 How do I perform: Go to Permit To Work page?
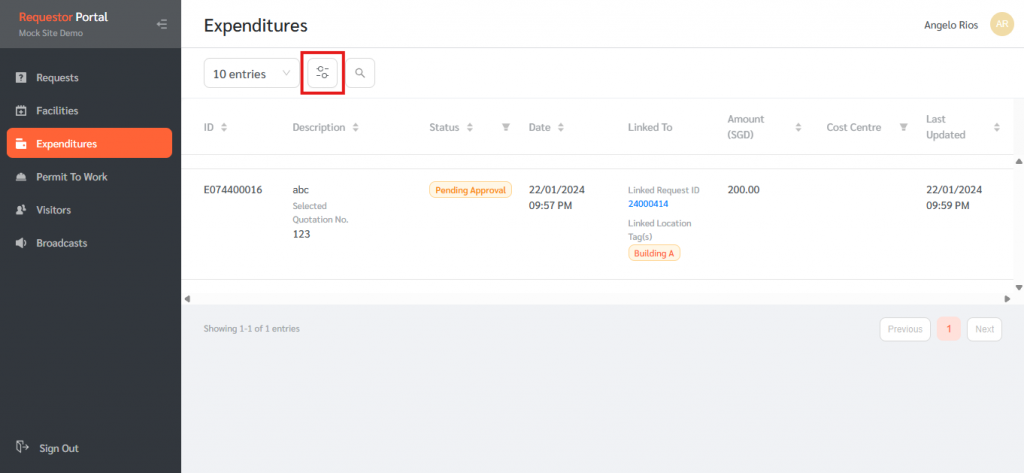(x=71, y=177)
